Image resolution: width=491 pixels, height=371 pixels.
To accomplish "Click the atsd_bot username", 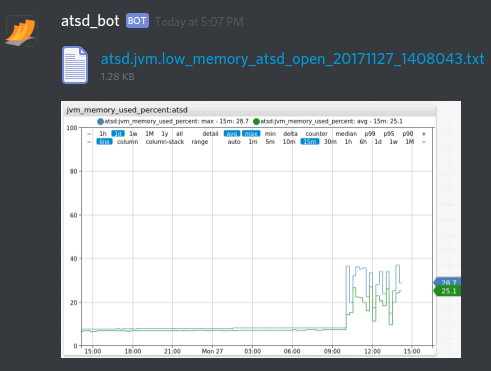I will pos(90,21).
